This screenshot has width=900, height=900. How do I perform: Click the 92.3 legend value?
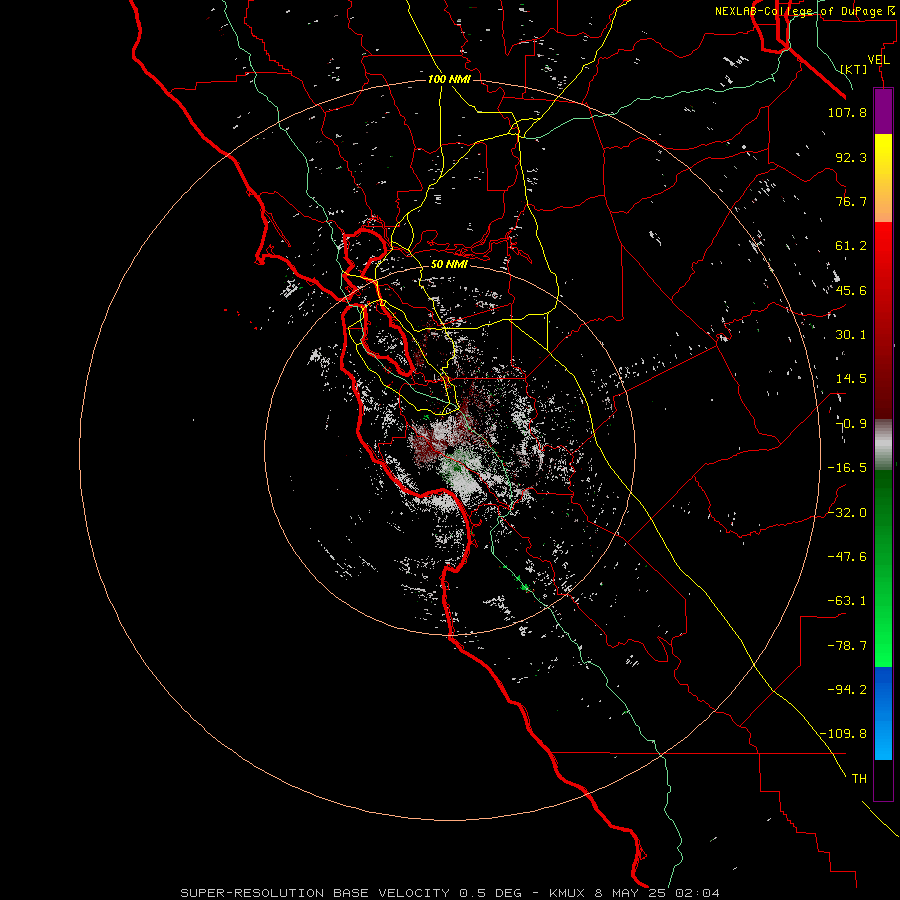[x=851, y=157]
